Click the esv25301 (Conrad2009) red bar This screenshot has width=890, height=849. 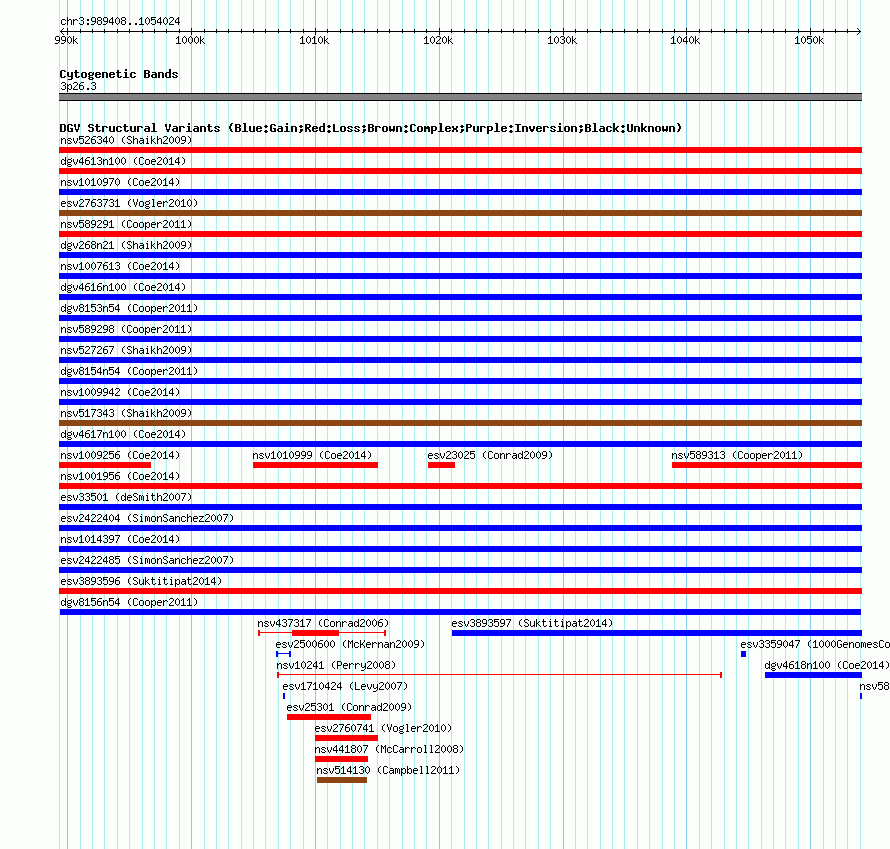[329, 717]
